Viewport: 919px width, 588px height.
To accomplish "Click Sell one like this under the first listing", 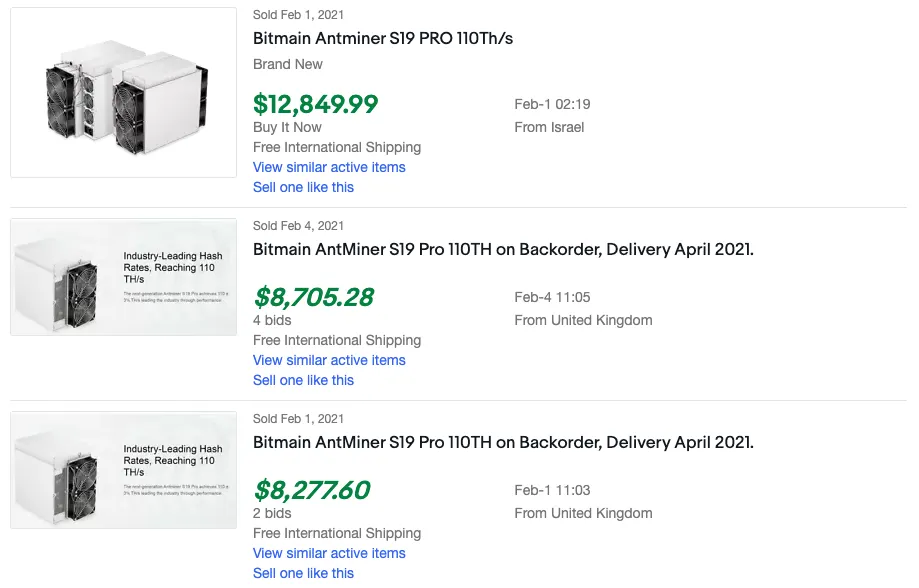I will click(303, 187).
